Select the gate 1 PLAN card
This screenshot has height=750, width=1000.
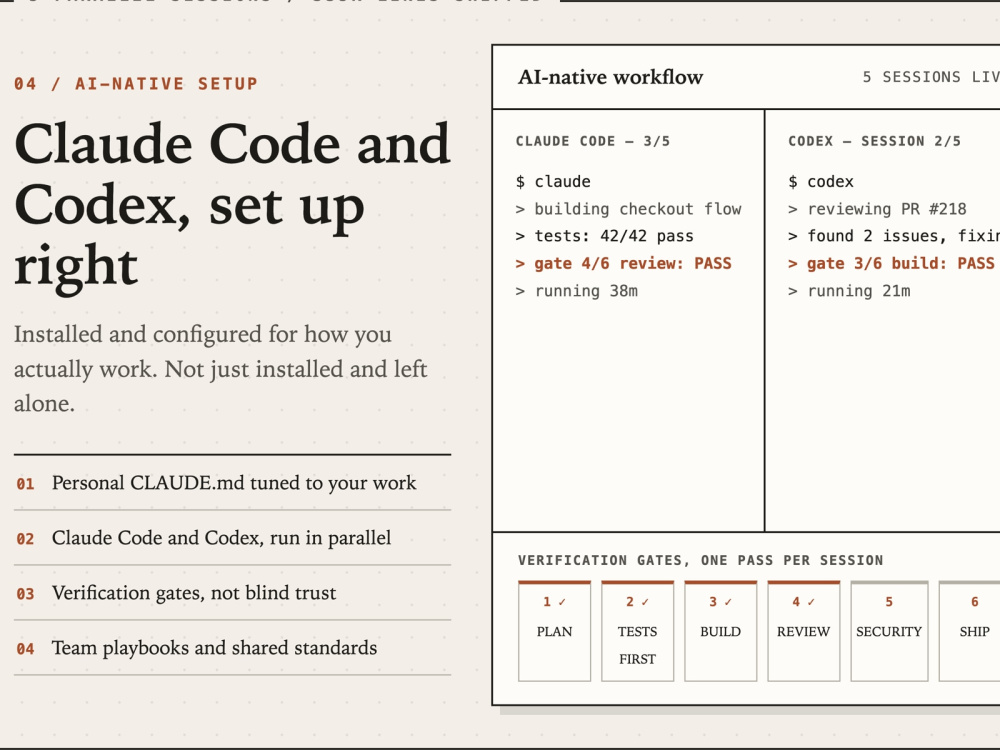point(554,631)
